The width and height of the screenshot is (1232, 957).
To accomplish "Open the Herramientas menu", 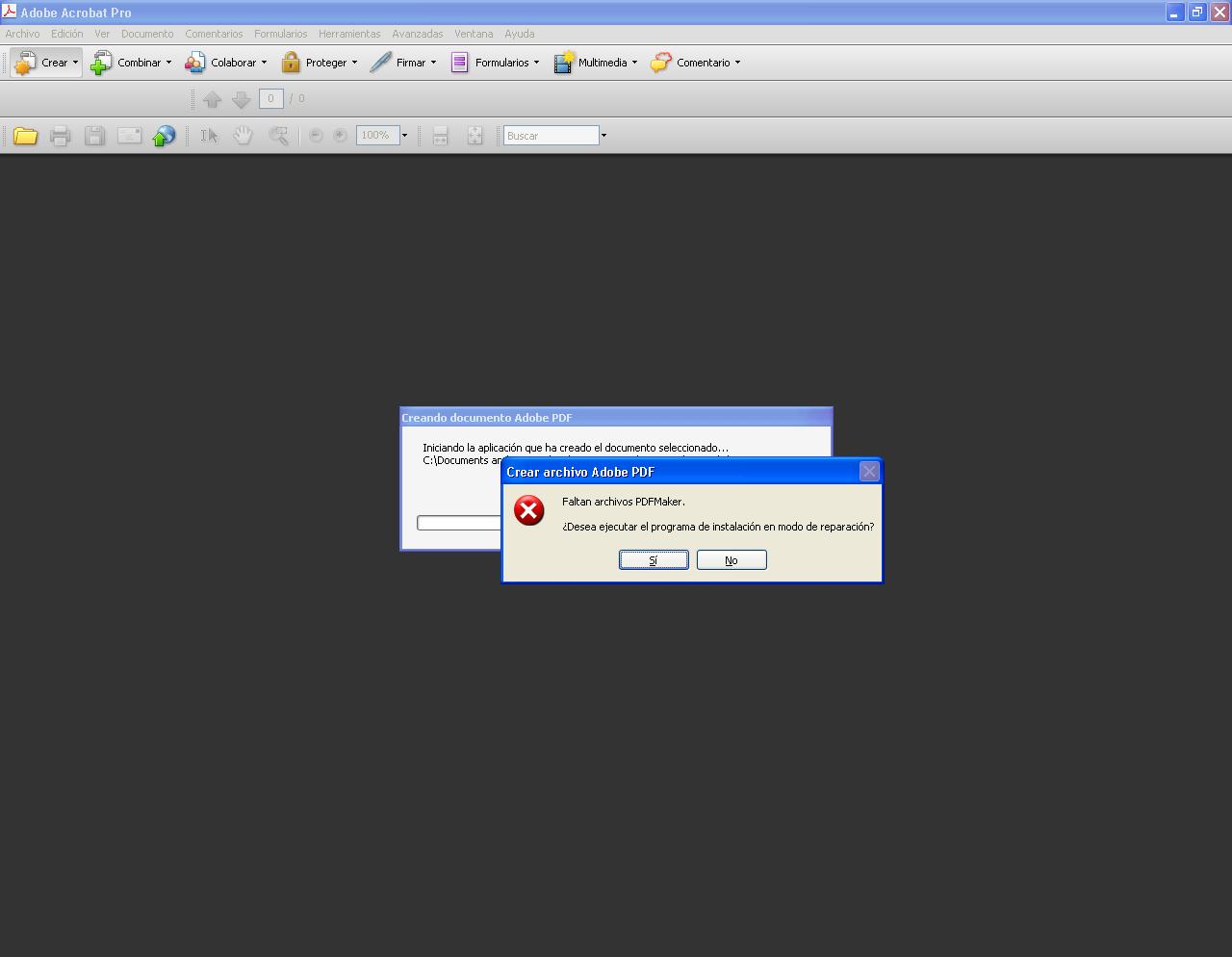I will point(349,34).
